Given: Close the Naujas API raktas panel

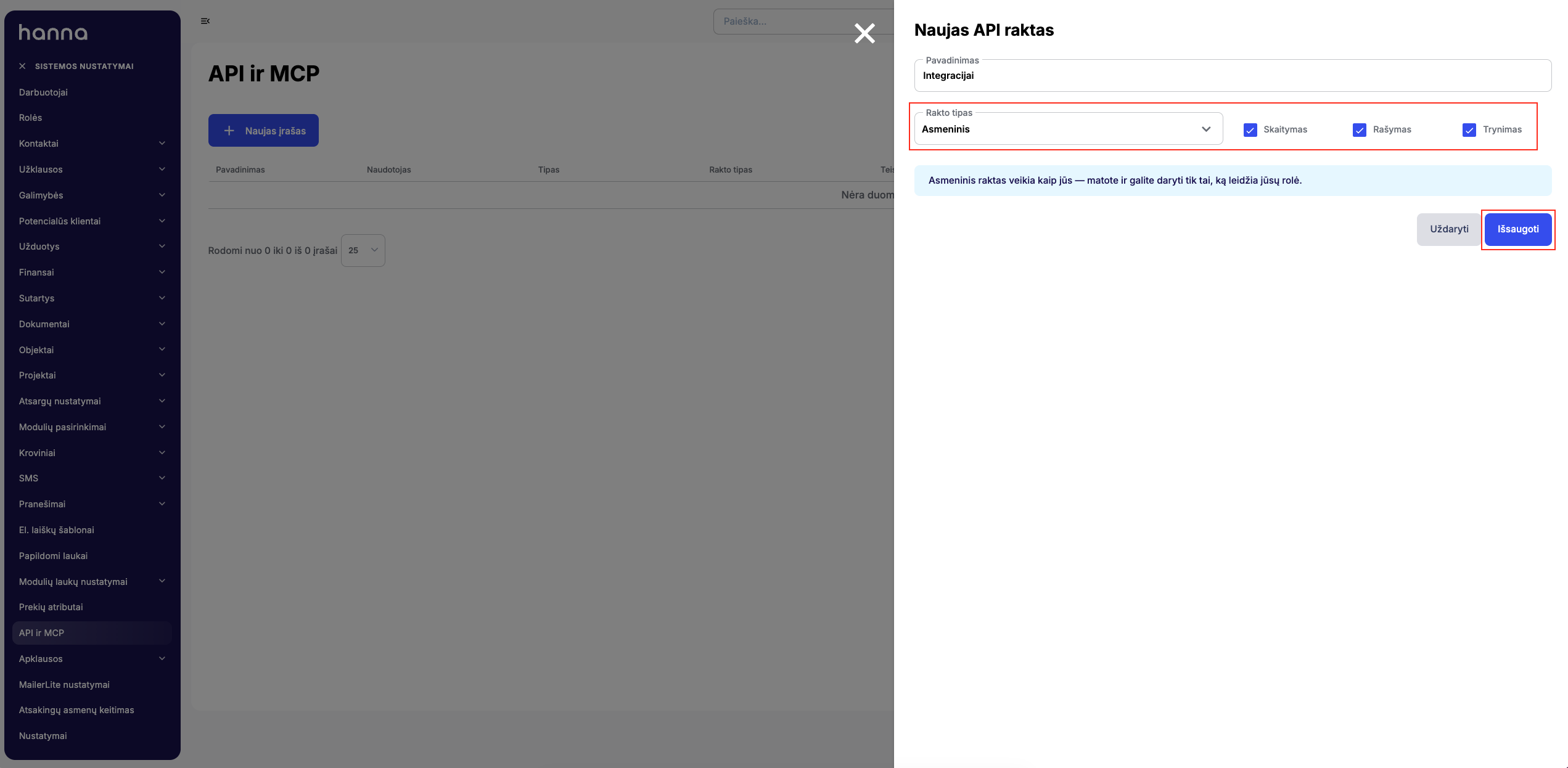Looking at the screenshot, I should pyautogui.click(x=864, y=33).
